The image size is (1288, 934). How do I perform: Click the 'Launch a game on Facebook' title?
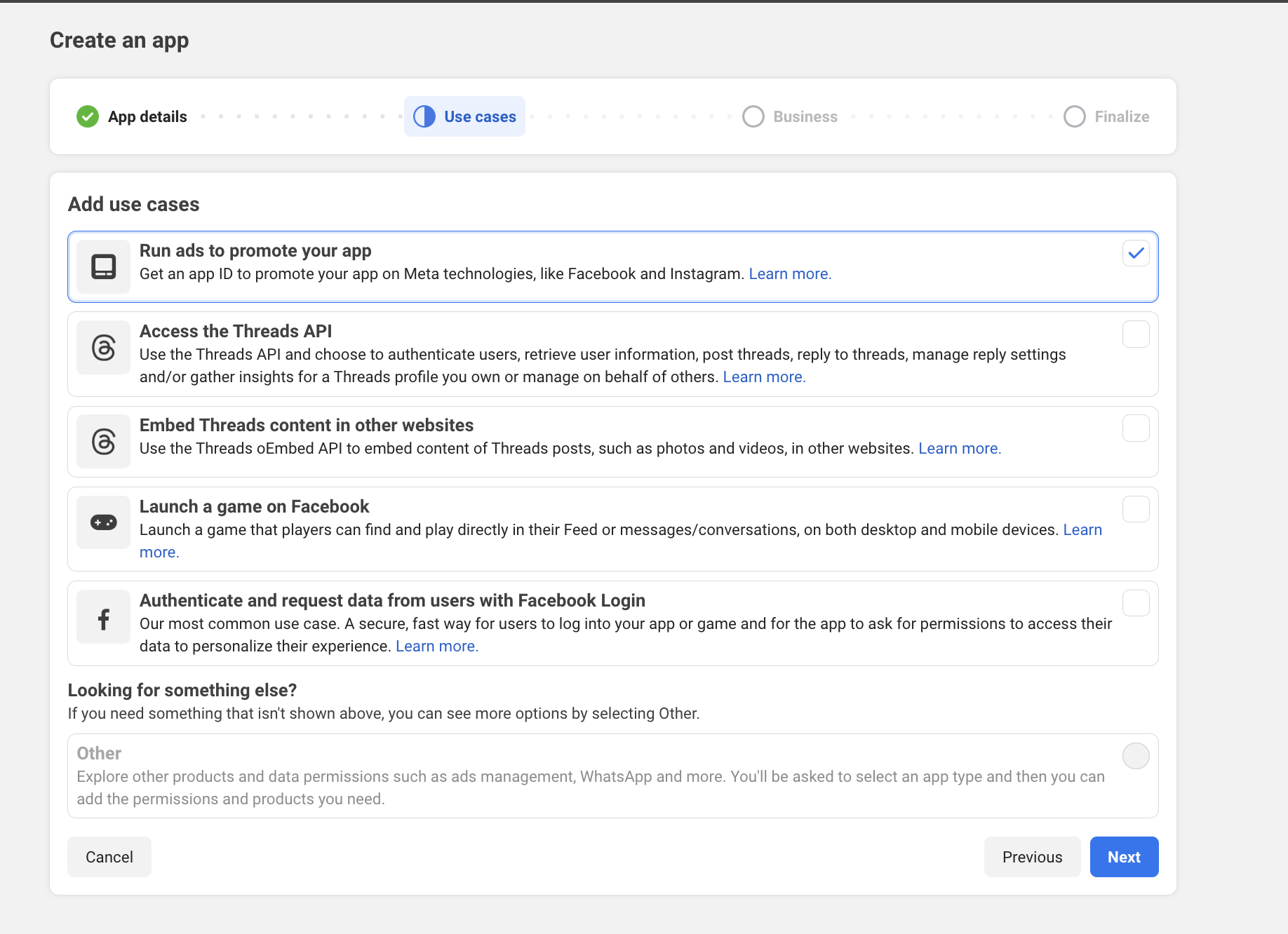[254, 506]
